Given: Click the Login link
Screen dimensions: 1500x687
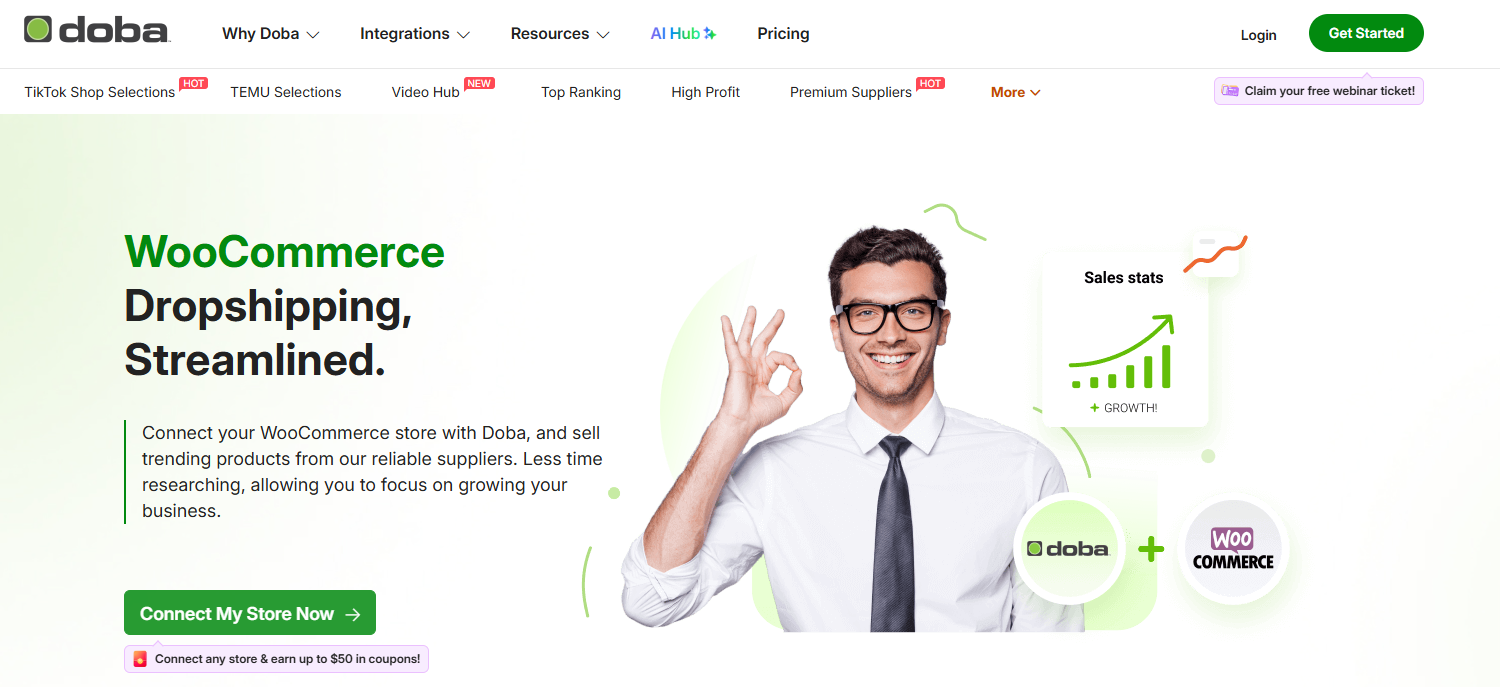Looking at the screenshot, I should (x=1258, y=34).
